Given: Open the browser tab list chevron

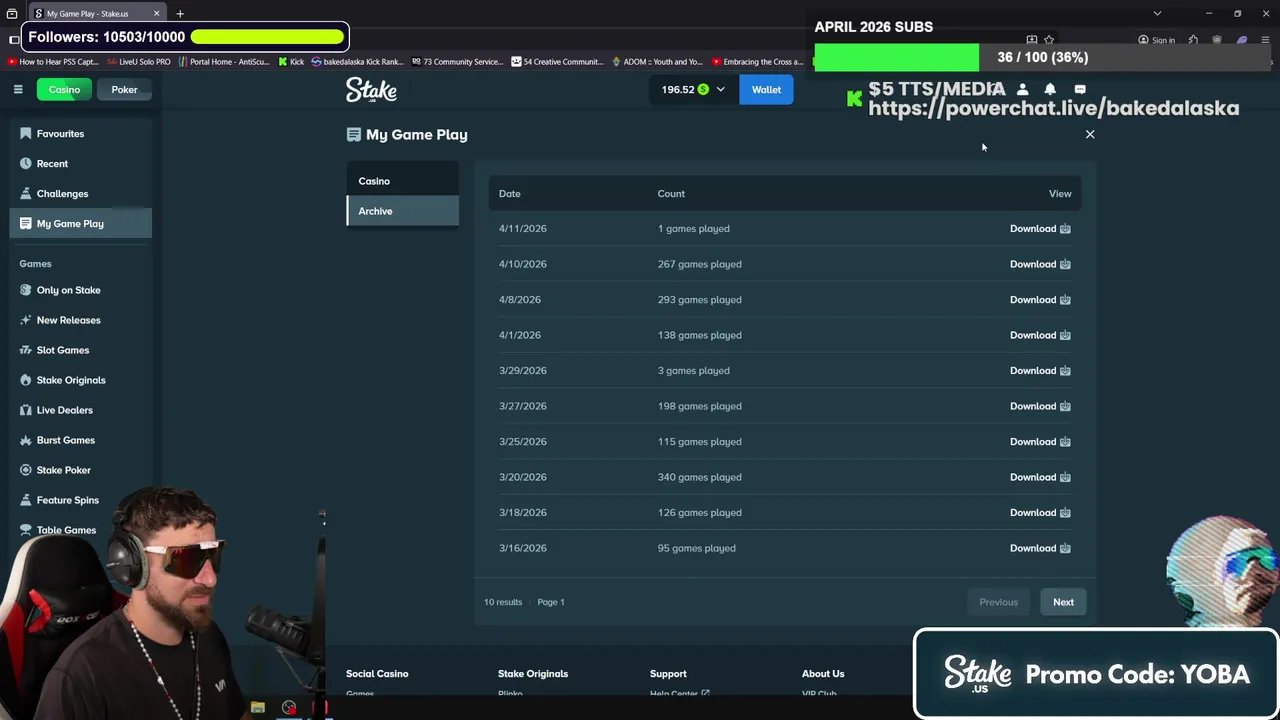Looking at the screenshot, I should (1157, 14).
